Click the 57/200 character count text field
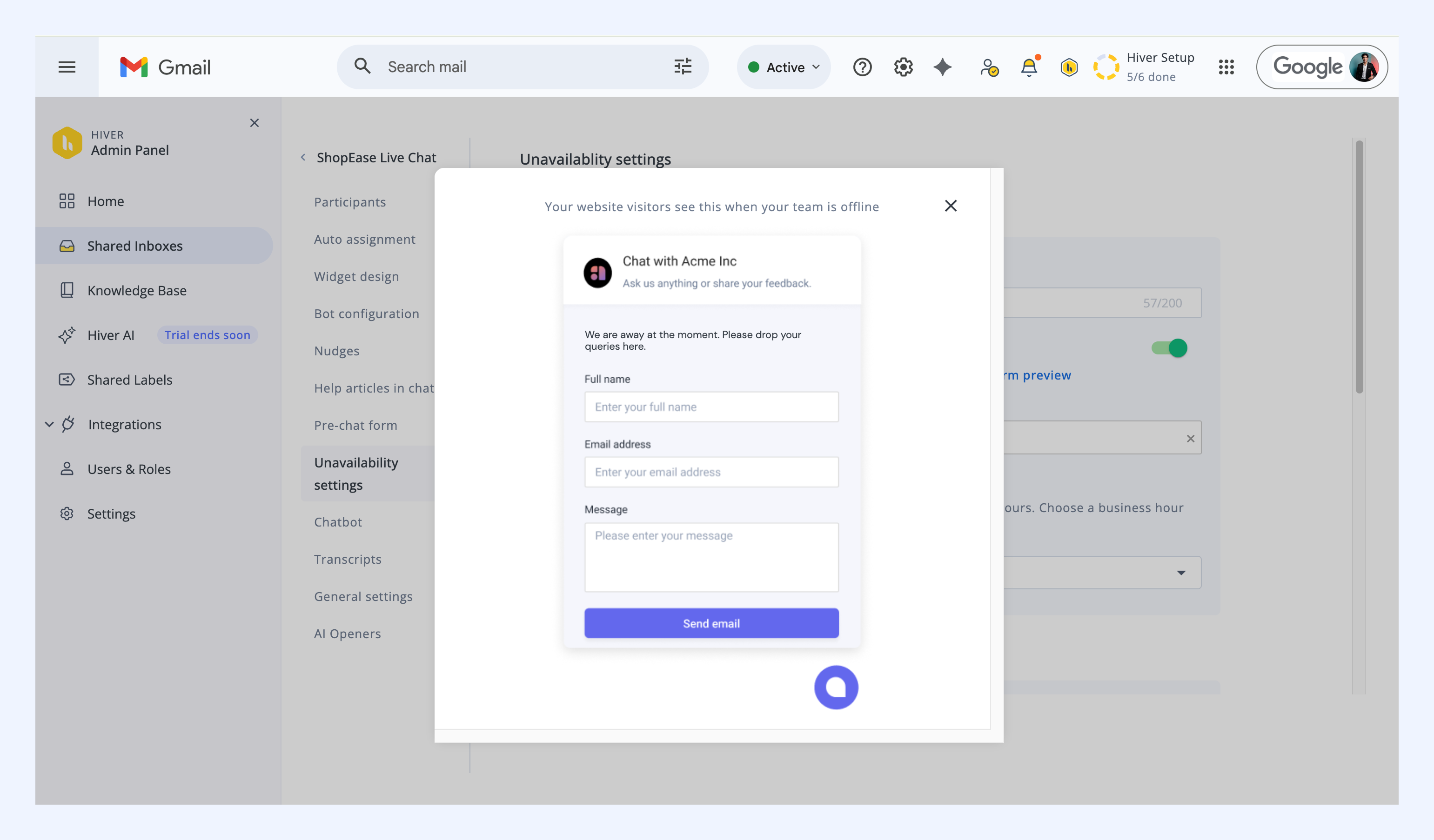This screenshot has width=1434, height=840. 1103,303
